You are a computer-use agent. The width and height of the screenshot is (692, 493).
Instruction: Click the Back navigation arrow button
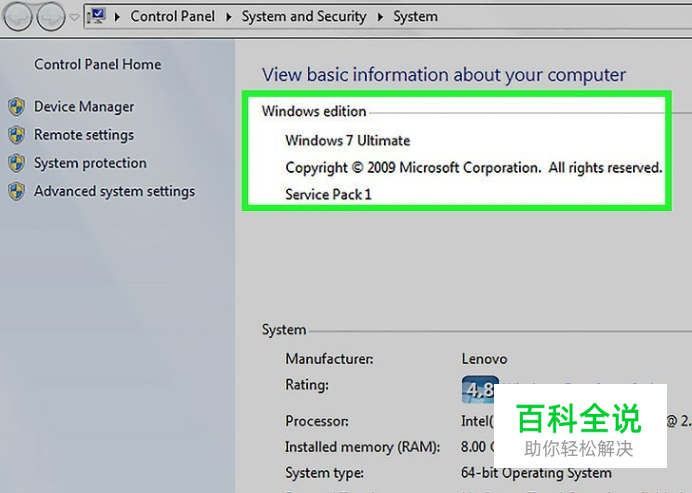(19, 17)
